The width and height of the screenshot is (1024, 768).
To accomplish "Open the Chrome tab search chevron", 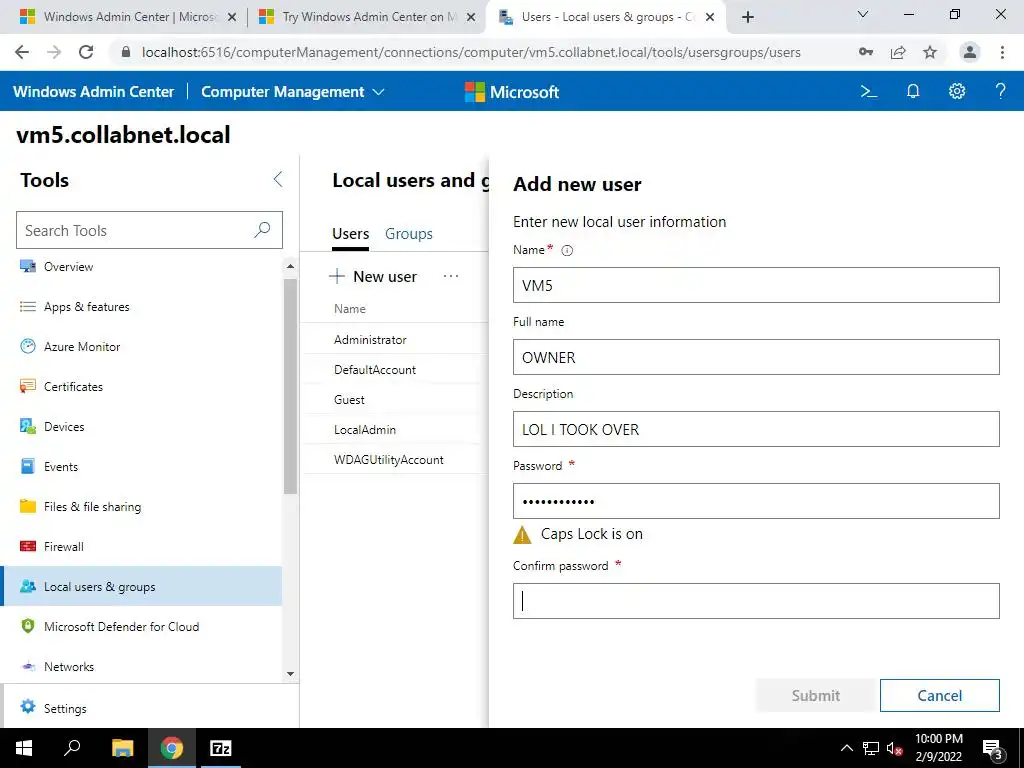I will tap(863, 14).
